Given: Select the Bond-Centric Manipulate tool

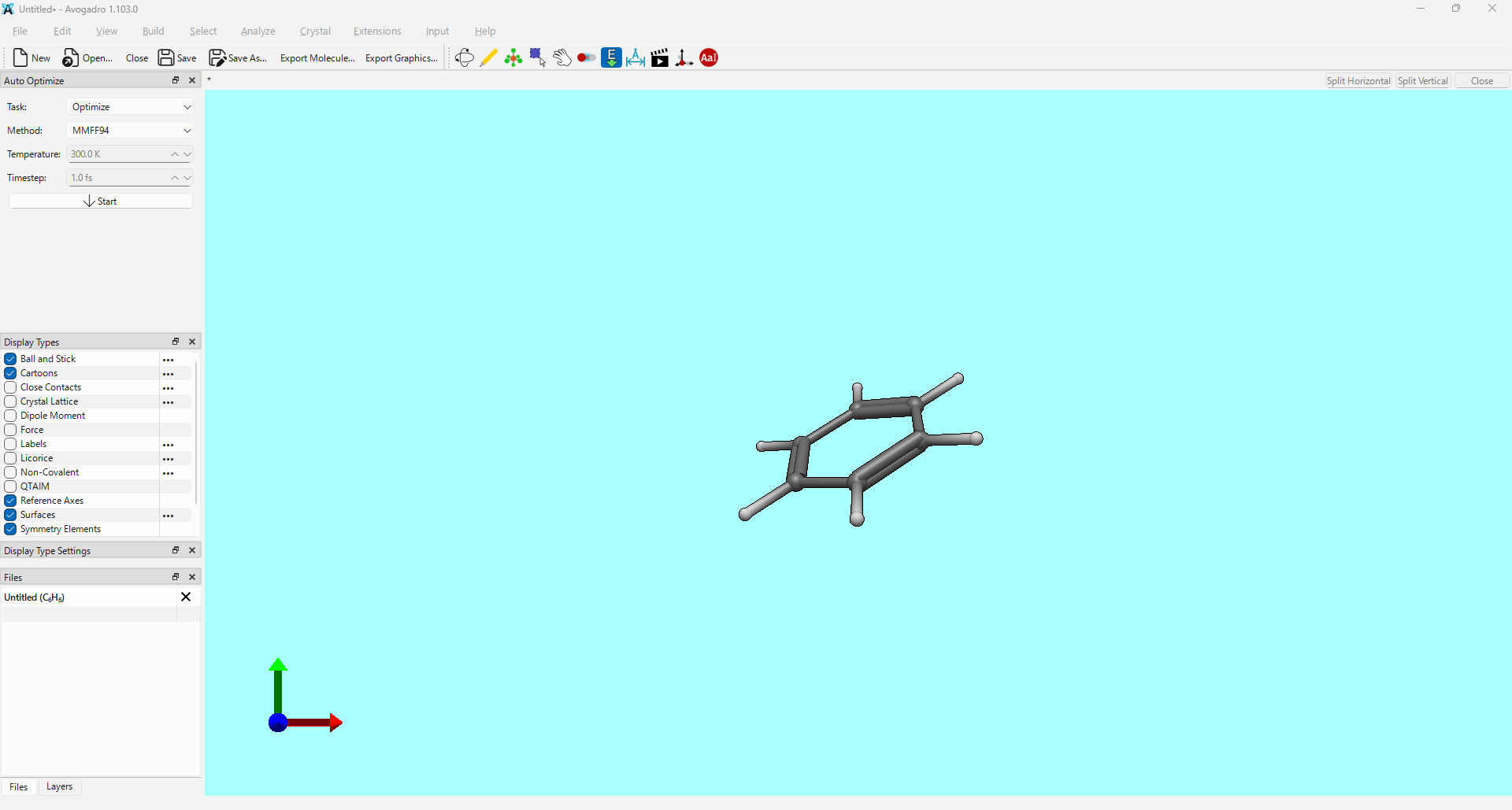Looking at the screenshot, I should pyautogui.click(x=587, y=57).
